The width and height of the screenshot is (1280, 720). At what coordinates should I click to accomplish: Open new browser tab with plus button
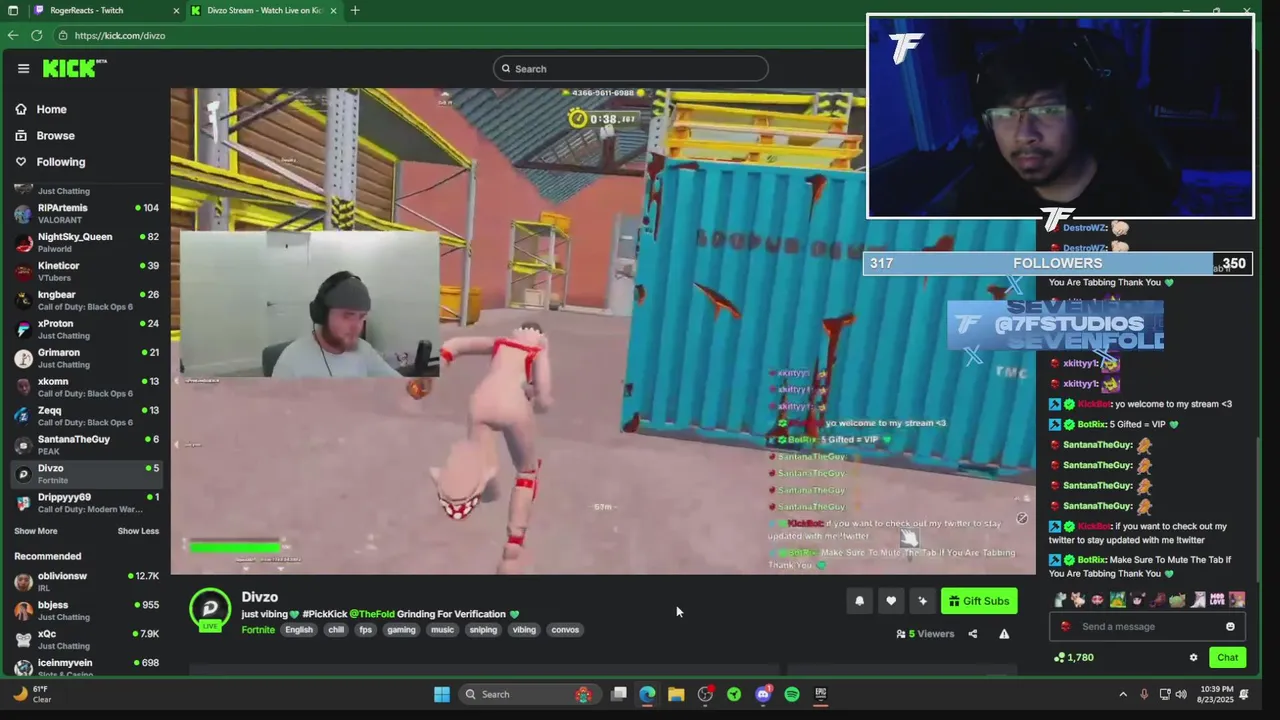(x=355, y=10)
